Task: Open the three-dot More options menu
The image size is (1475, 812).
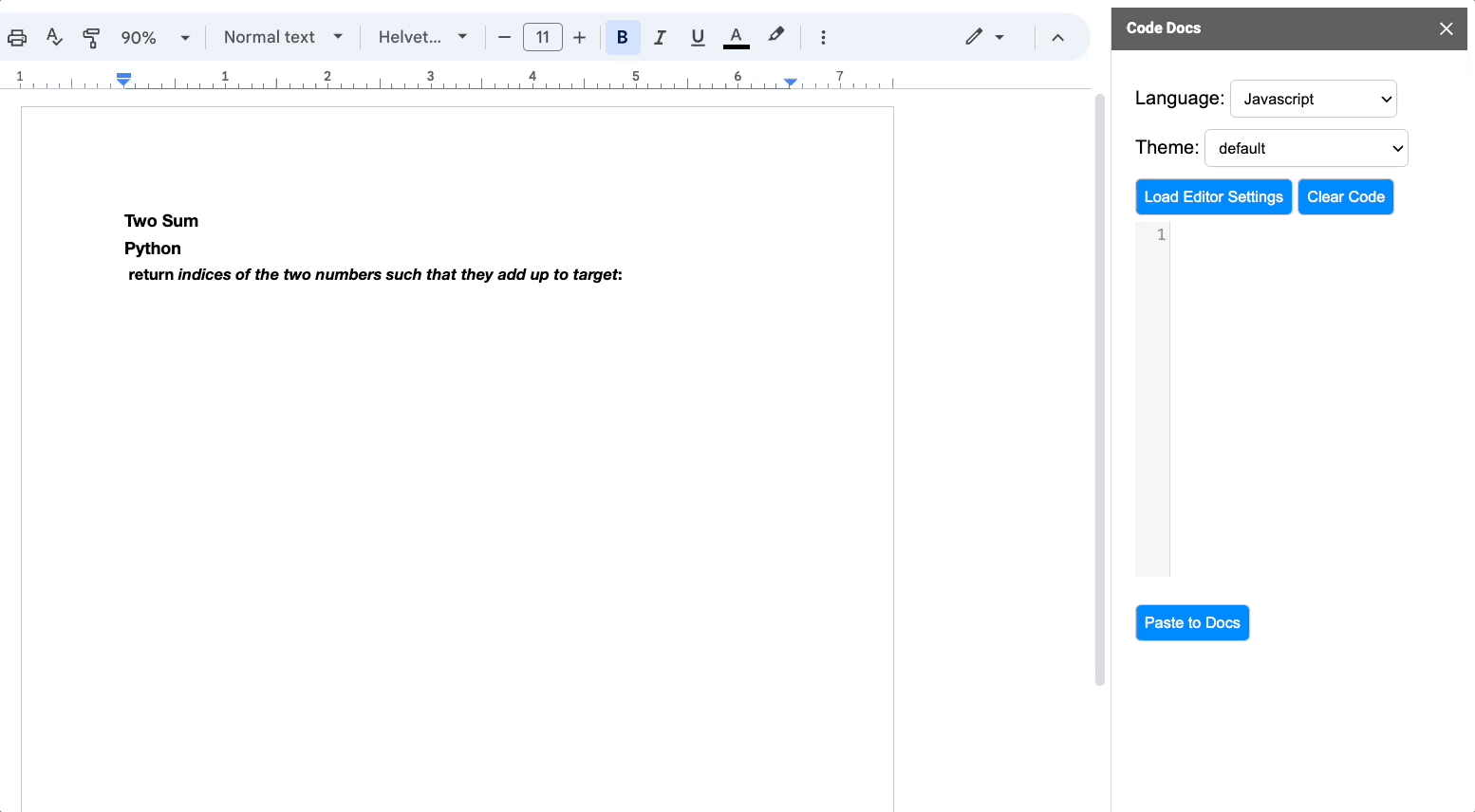Action: coord(823,38)
